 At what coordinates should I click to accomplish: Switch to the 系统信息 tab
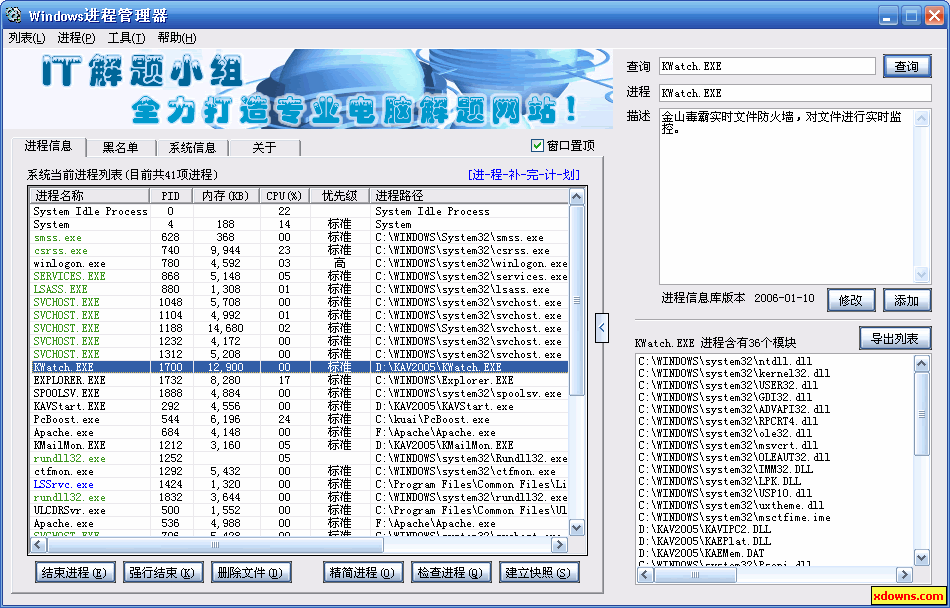192,148
